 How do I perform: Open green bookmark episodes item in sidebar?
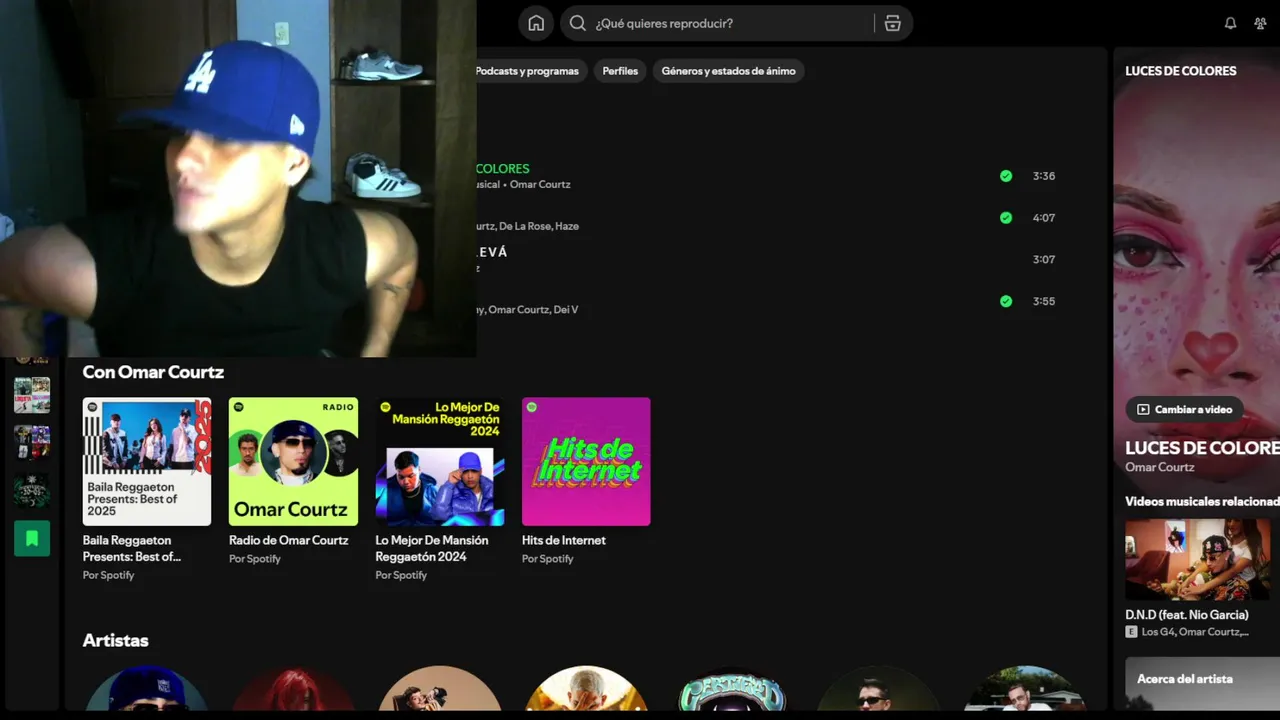[32, 539]
